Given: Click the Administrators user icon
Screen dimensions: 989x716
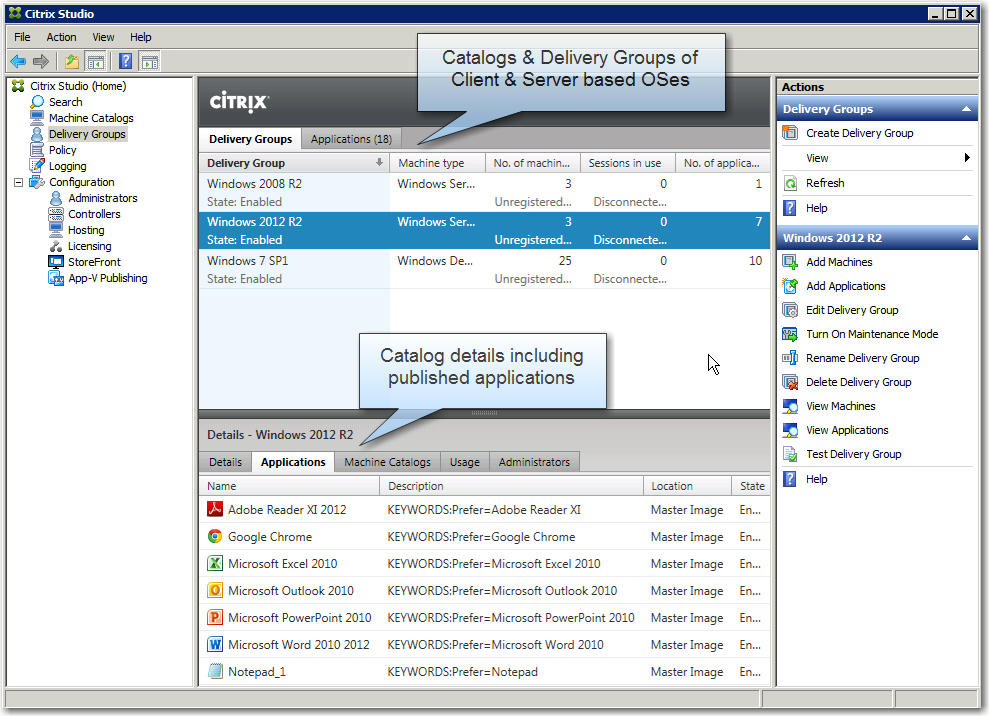Looking at the screenshot, I should click(56, 198).
